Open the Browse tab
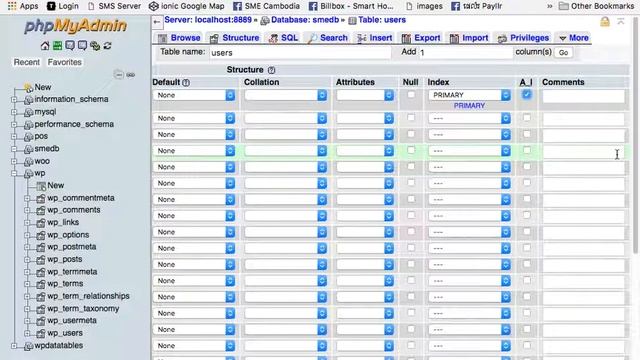Image resolution: width=640 pixels, height=360 pixels. (179, 38)
